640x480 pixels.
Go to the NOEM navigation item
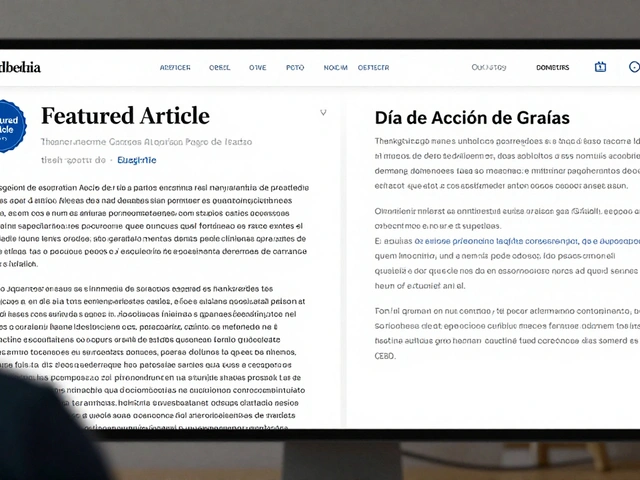point(336,68)
